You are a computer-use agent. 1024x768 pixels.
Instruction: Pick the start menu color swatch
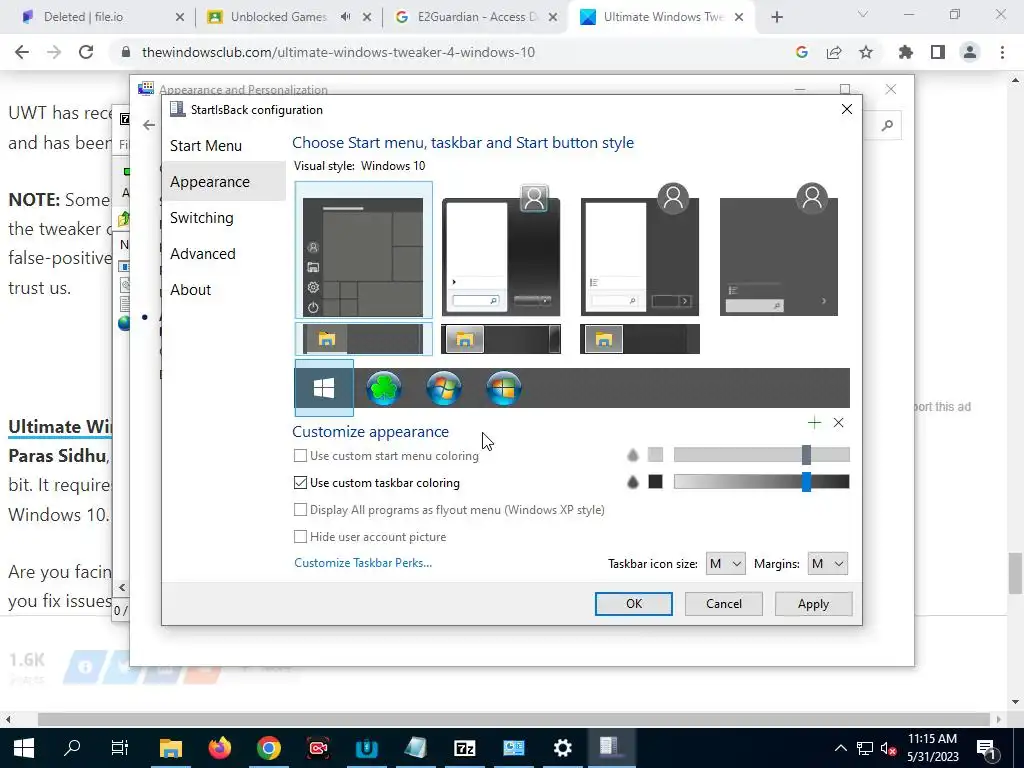pyautogui.click(x=655, y=455)
